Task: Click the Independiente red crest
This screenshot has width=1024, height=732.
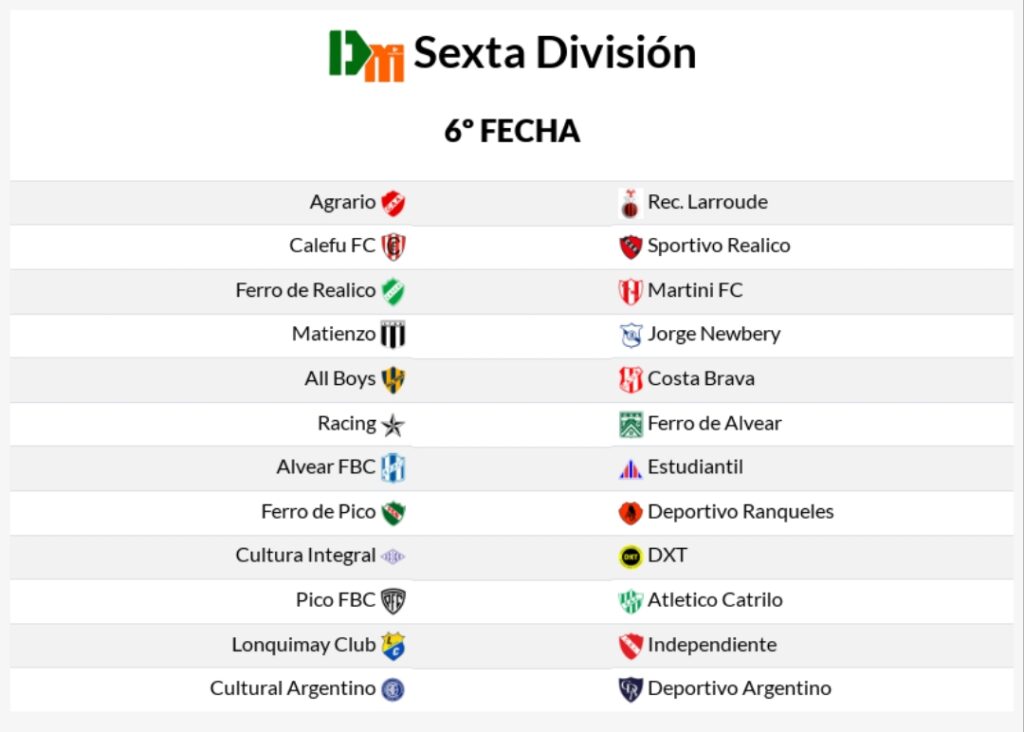Action: [630, 646]
